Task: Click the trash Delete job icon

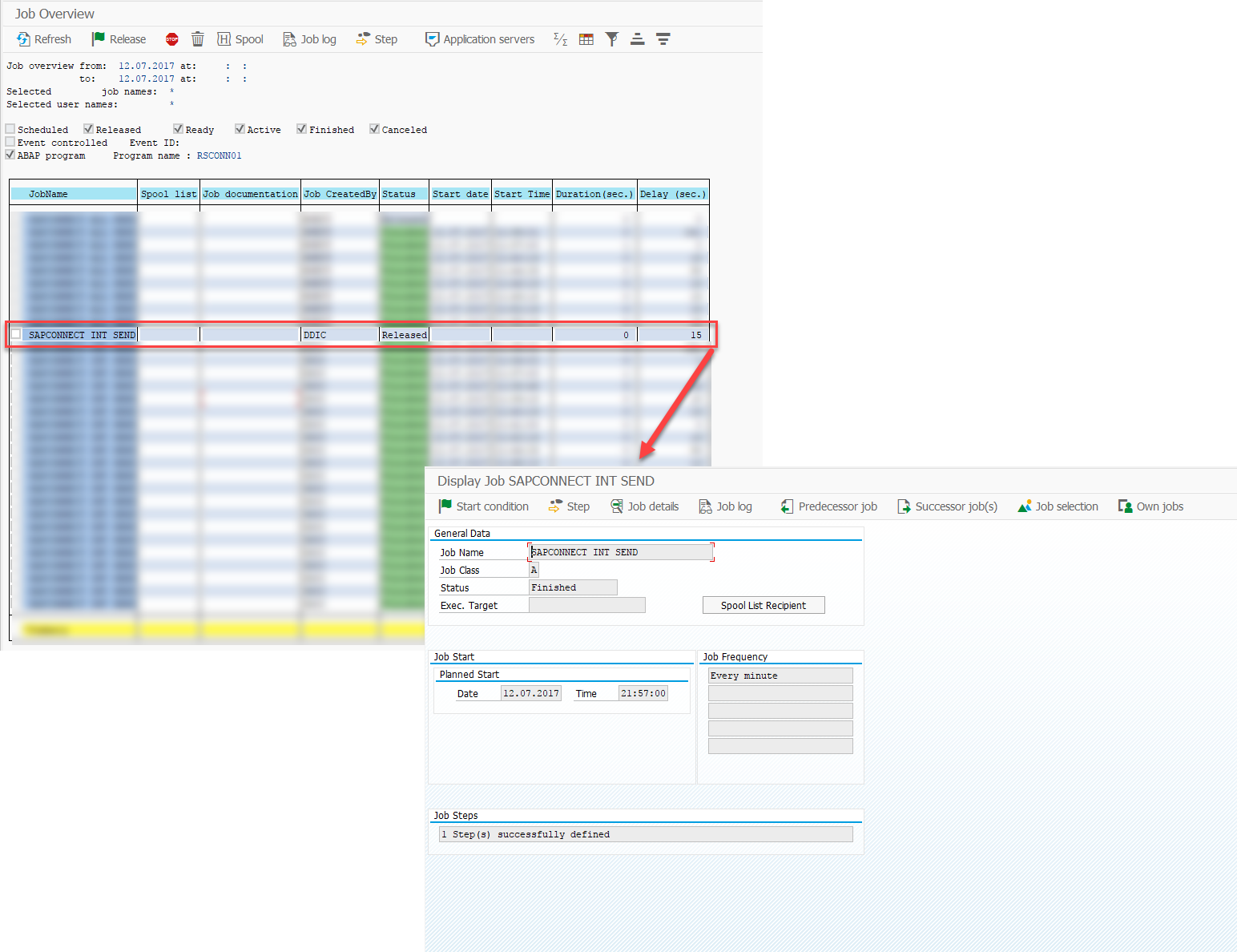Action: (x=198, y=39)
